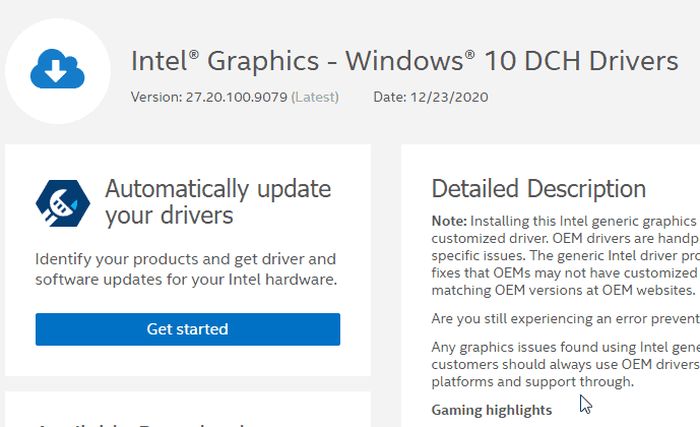Click the 'platforms and support through' line

click(533, 382)
